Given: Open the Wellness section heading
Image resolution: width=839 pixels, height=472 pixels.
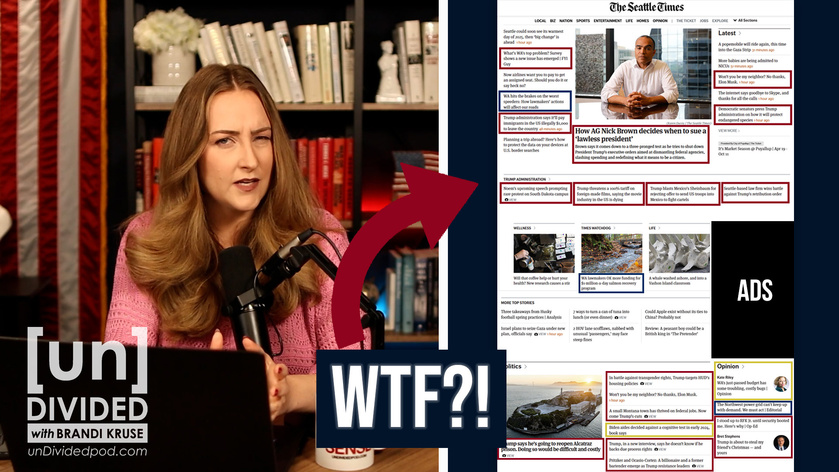Looking at the screenshot, I should pos(522,228).
